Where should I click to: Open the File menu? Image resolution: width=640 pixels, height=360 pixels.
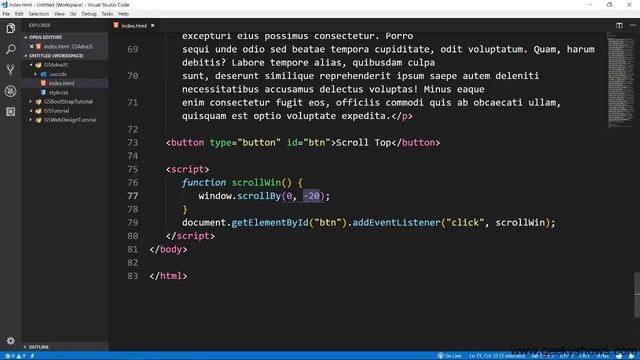tap(6, 14)
